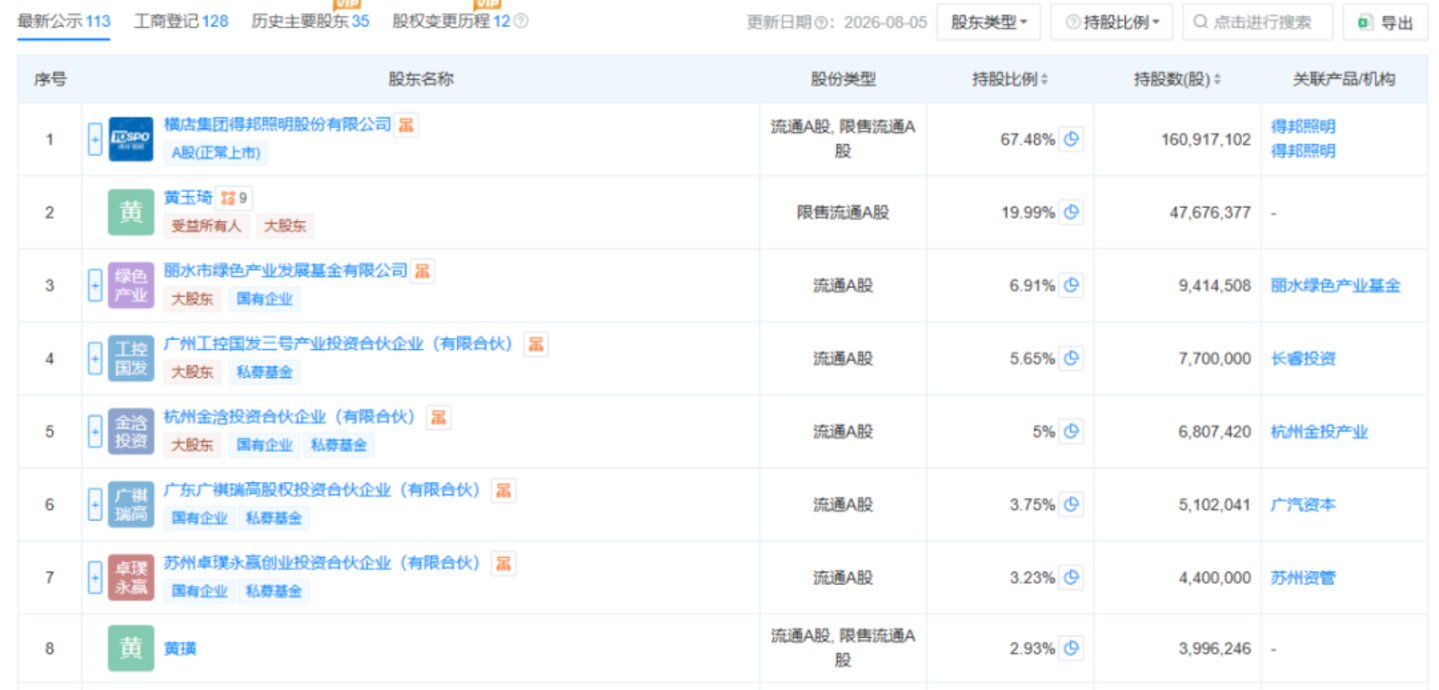Viewport: 1439px width, 690px height.
Task: Open the 持股比例 filter dropdown
Action: [1111, 22]
